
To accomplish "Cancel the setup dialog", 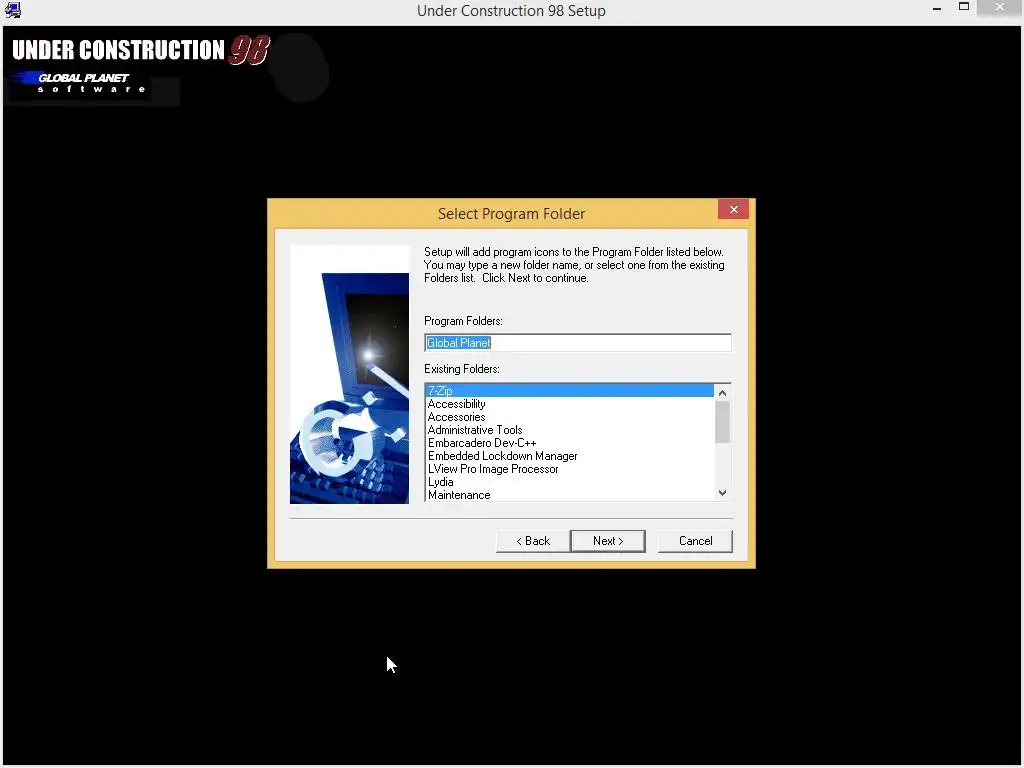I will (695, 541).
